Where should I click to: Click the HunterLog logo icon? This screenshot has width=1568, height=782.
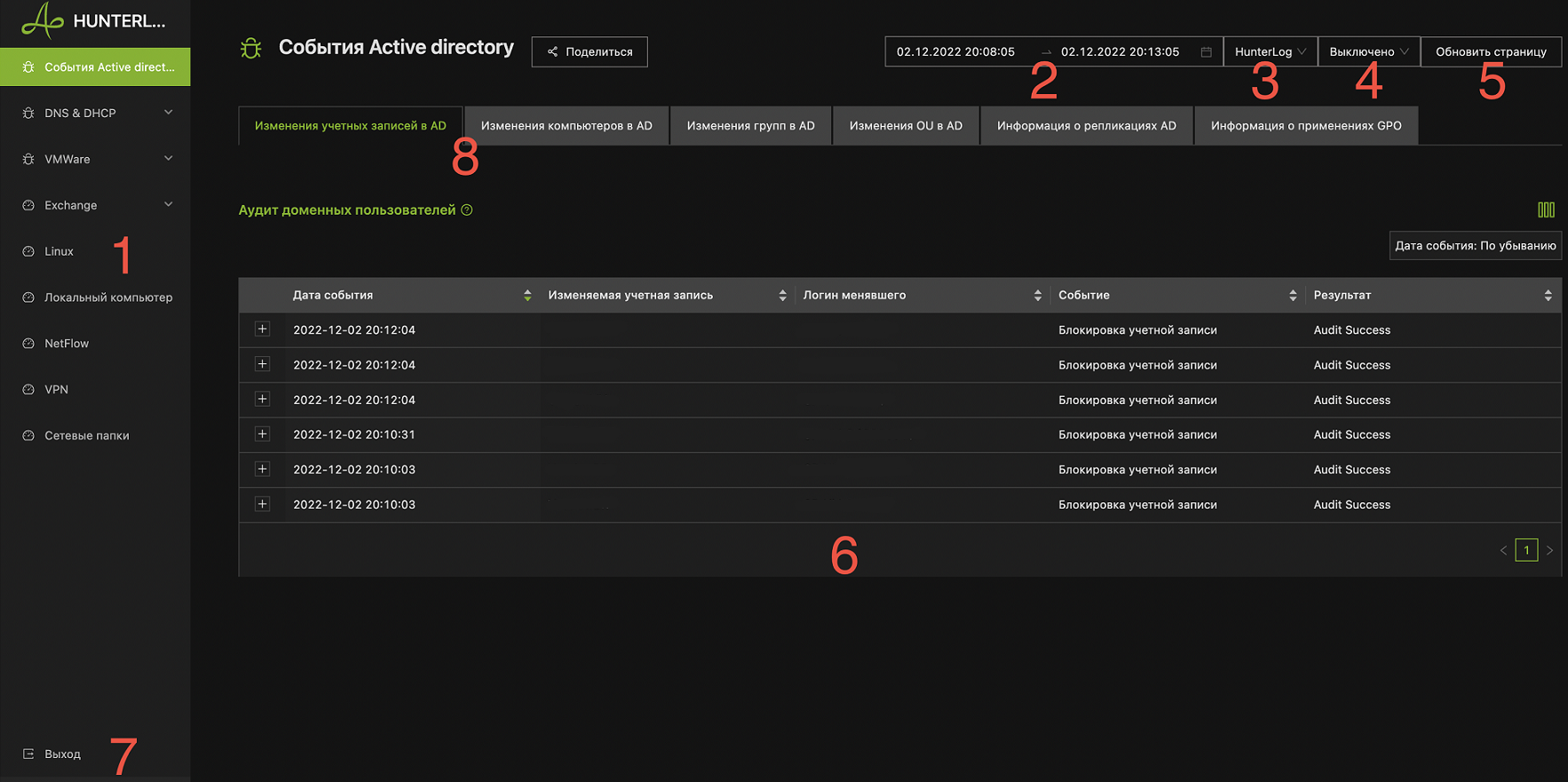(x=43, y=20)
